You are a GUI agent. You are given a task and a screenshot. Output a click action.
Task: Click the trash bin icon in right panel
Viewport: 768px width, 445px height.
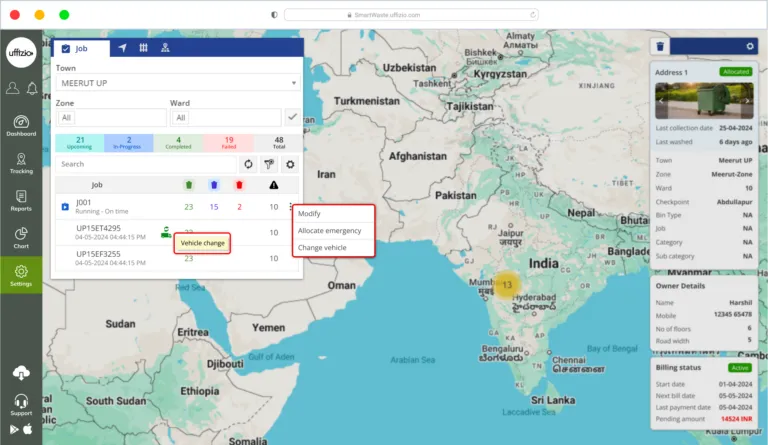coord(659,46)
